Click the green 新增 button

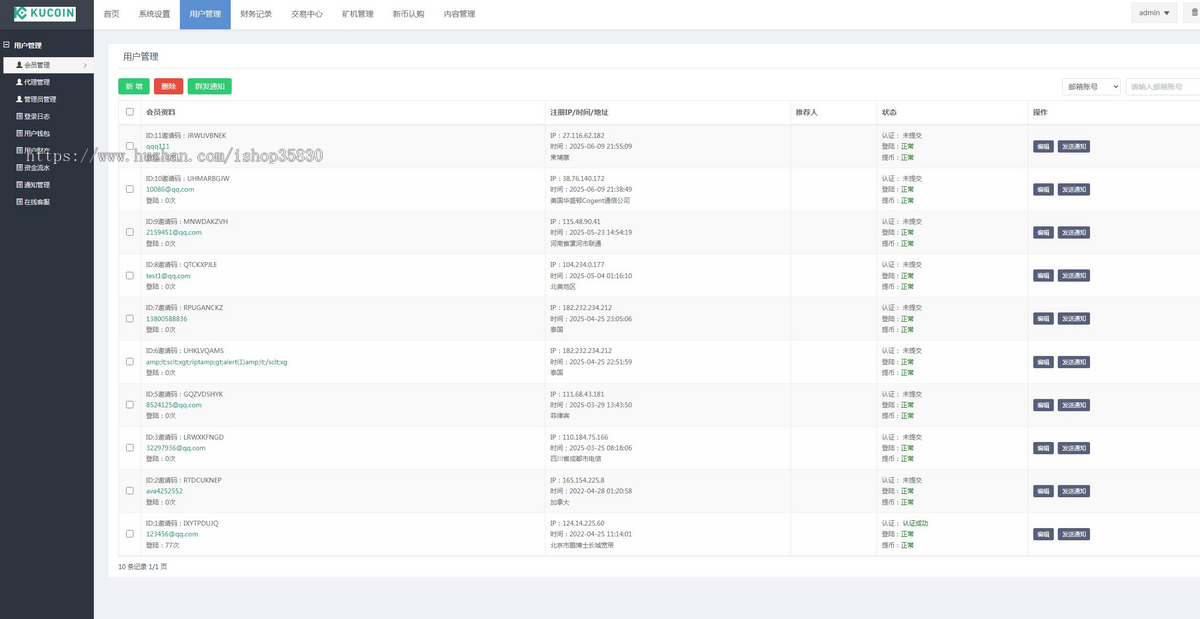click(x=134, y=87)
